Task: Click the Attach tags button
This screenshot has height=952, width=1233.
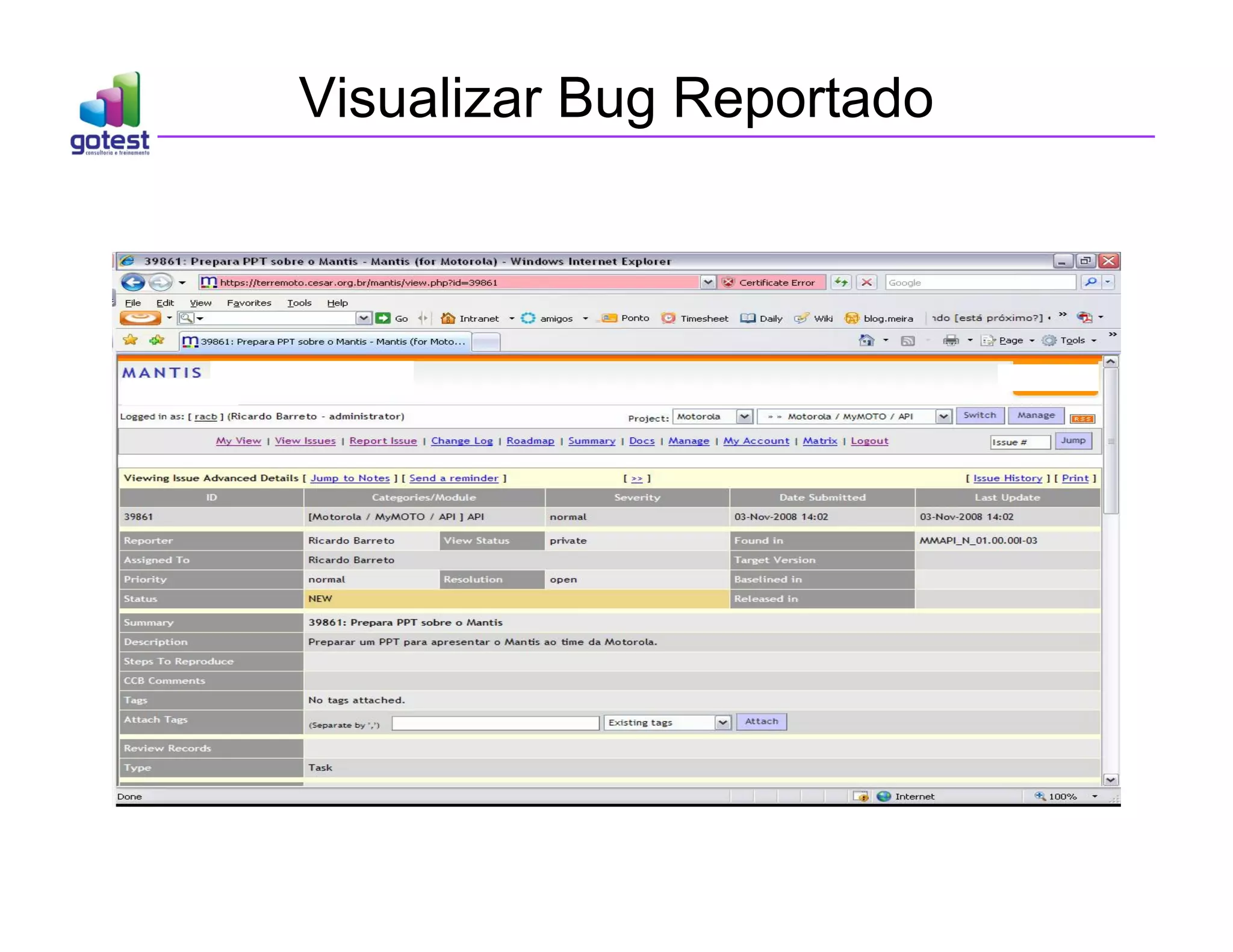Action: pyautogui.click(x=762, y=721)
